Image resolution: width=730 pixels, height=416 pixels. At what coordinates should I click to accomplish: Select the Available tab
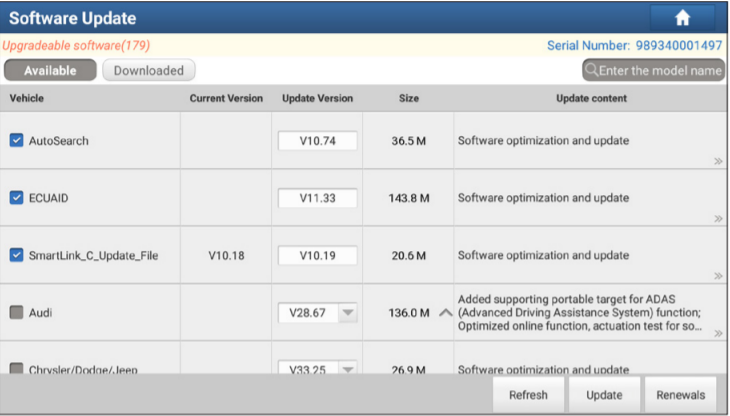click(x=50, y=71)
